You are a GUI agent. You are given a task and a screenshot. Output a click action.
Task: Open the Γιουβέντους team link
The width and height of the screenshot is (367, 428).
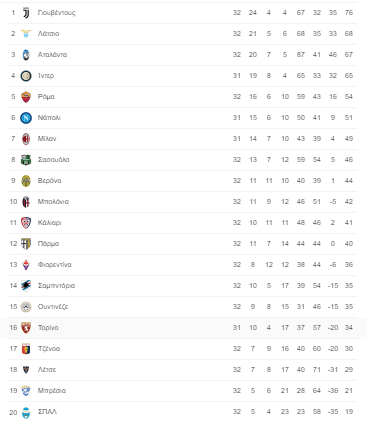pyautogui.click(x=56, y=13)
